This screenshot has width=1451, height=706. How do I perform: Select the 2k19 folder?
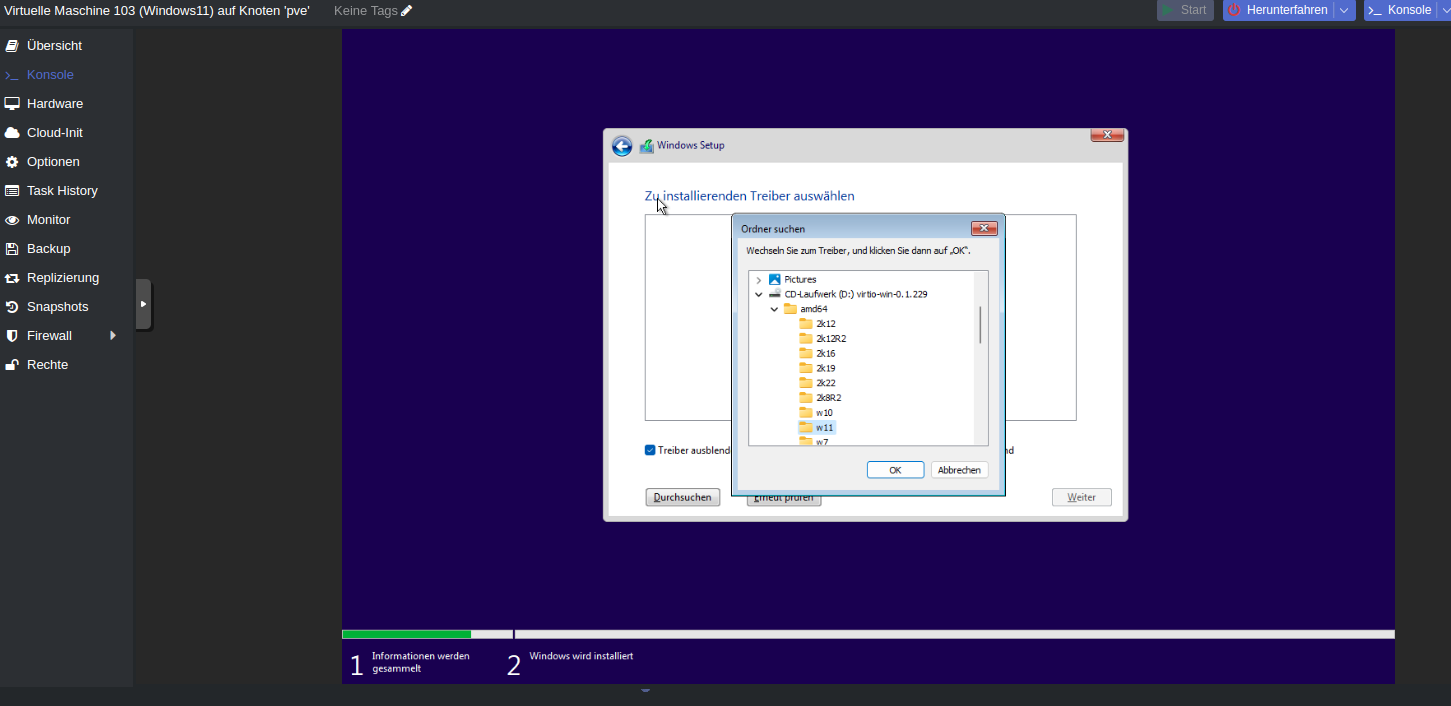pos(817,368)
